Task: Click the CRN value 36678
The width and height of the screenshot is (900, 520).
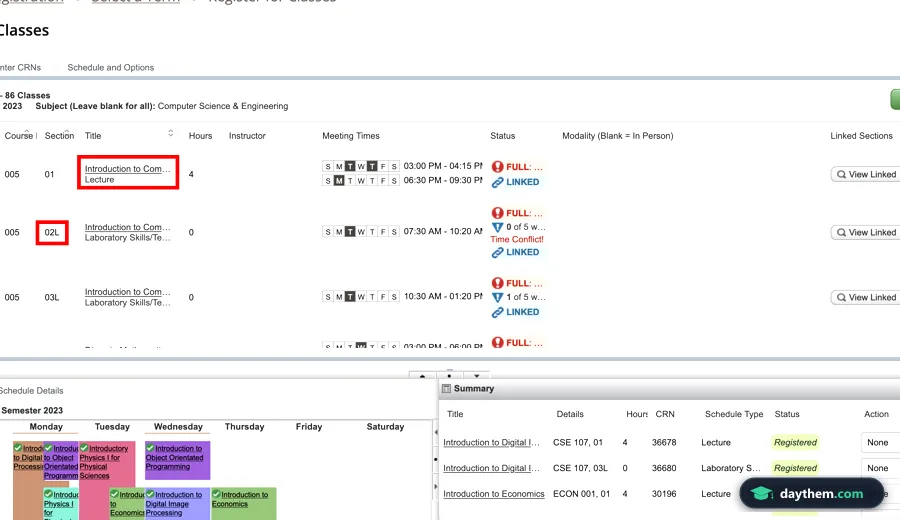Action: [x=664, y=443]
